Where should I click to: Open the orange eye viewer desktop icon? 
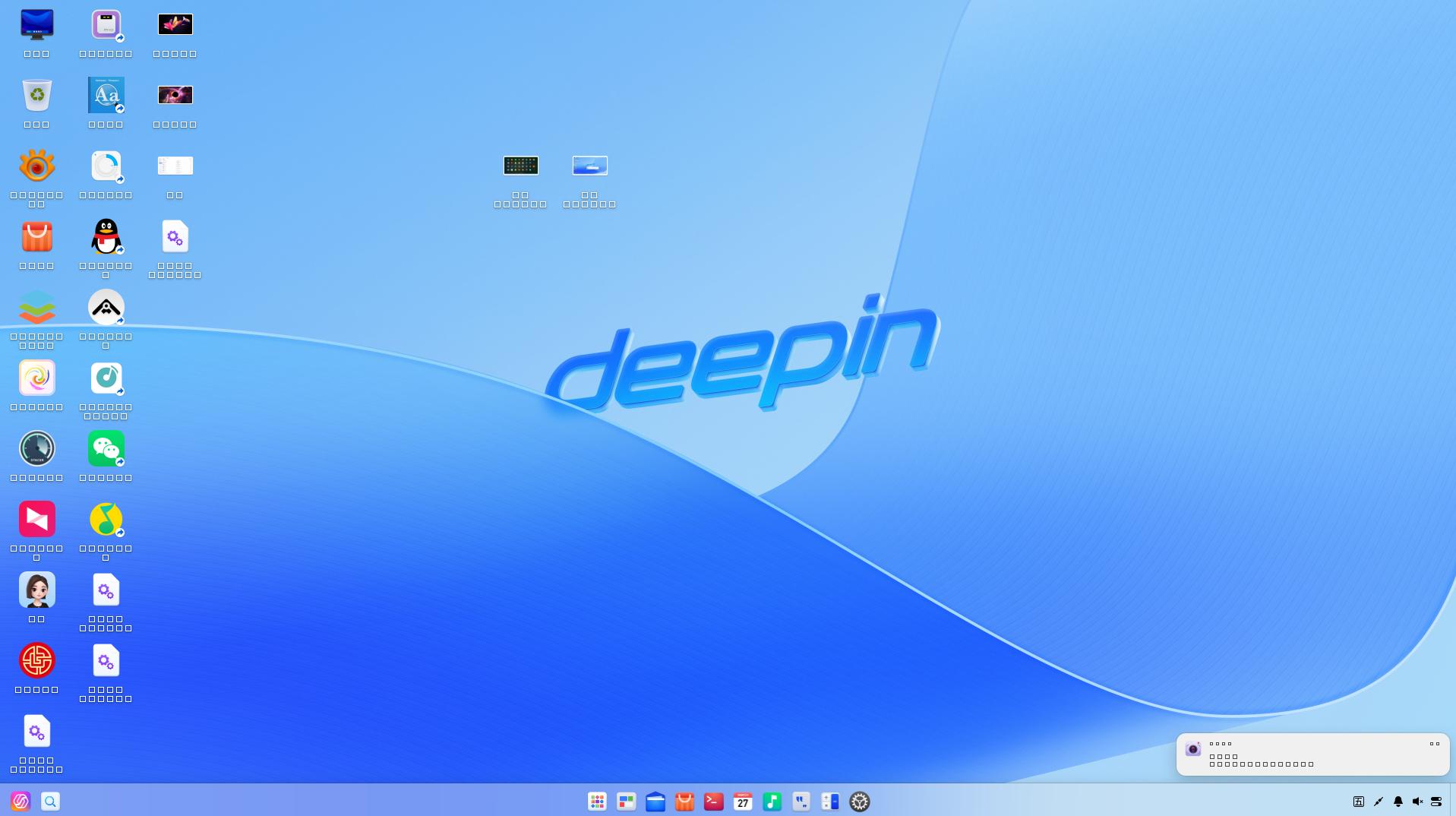36,166
